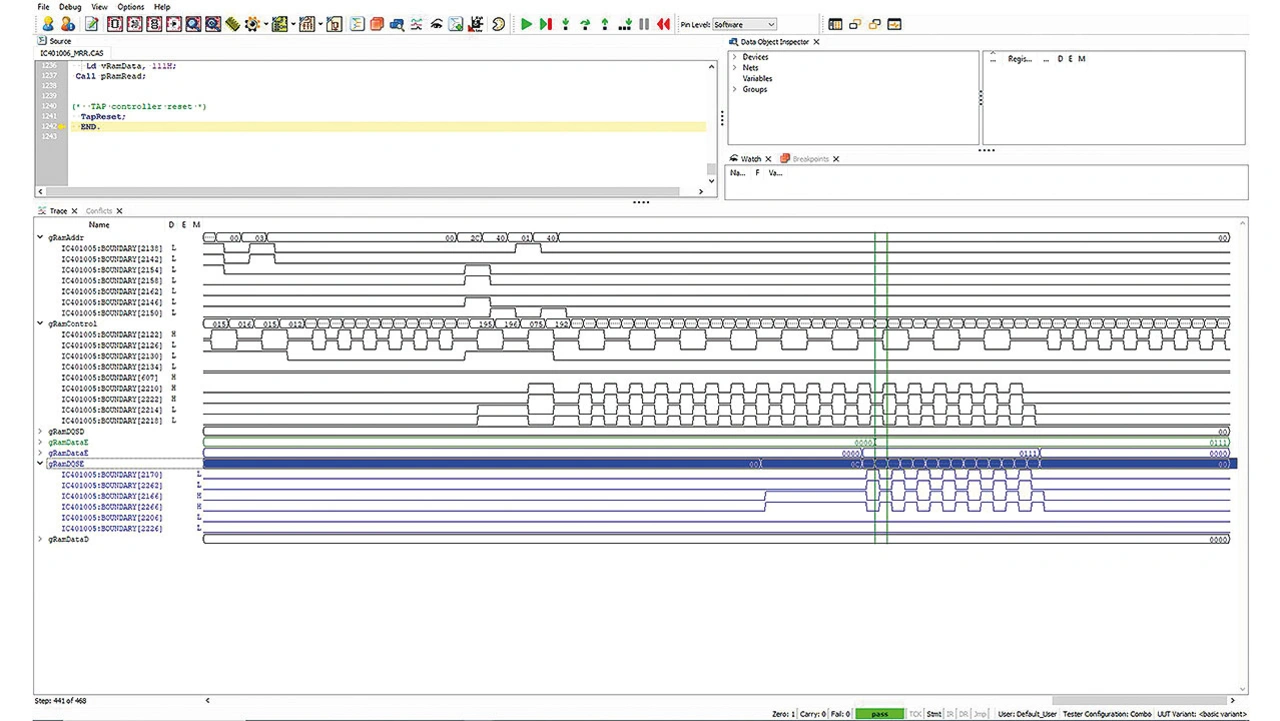The image size is (1280, 721).
Task: Expand the Devices tree node
Action: pyautogui.click(x=734, y=57)
